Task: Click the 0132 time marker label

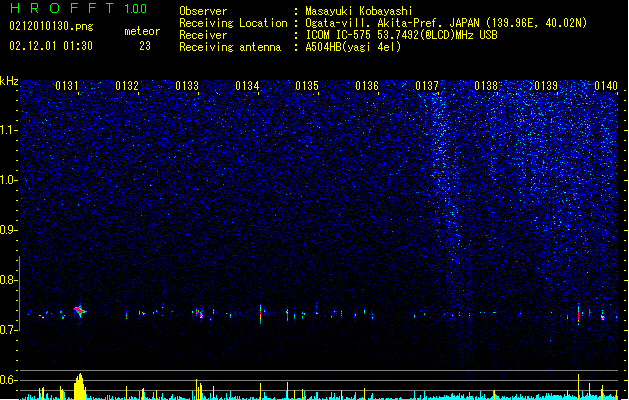Action: [127, 86]
